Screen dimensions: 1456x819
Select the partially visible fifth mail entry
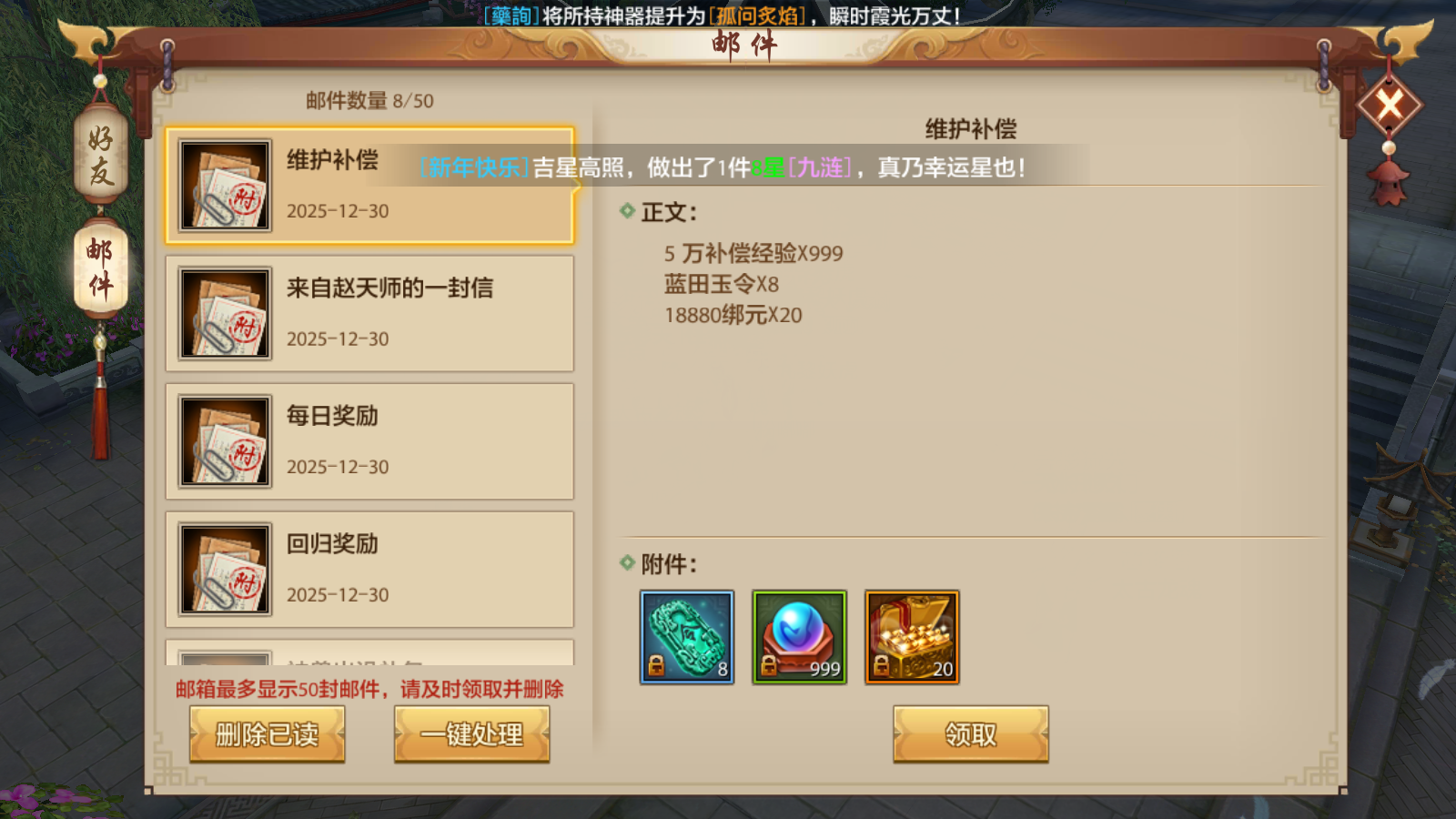tap(369, 652)
